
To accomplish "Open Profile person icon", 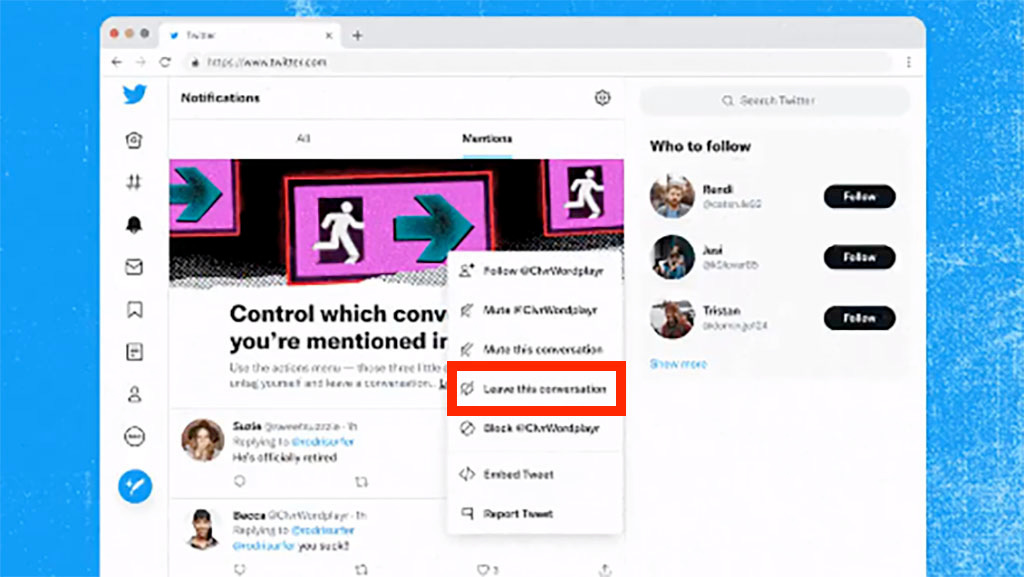I will [x=135, y=394].
